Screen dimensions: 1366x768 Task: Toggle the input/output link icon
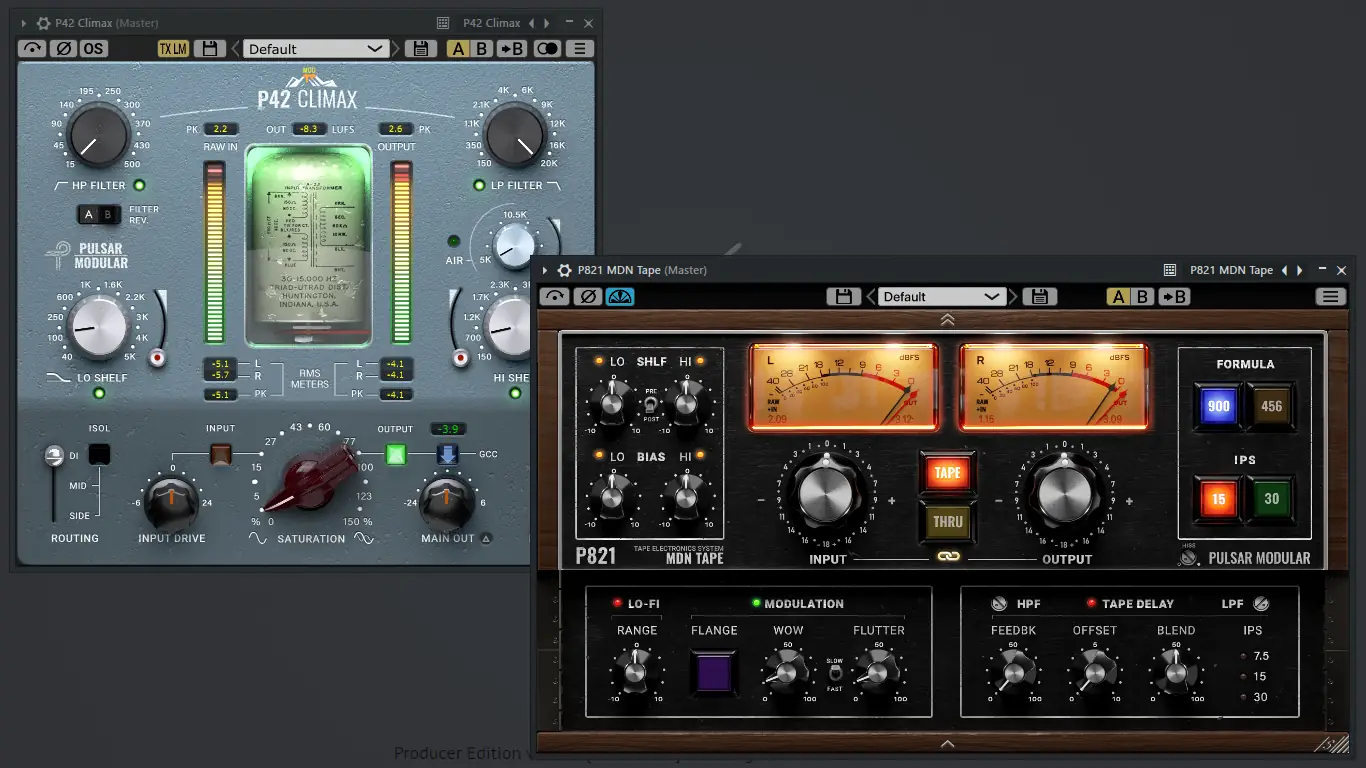[947, 556]
